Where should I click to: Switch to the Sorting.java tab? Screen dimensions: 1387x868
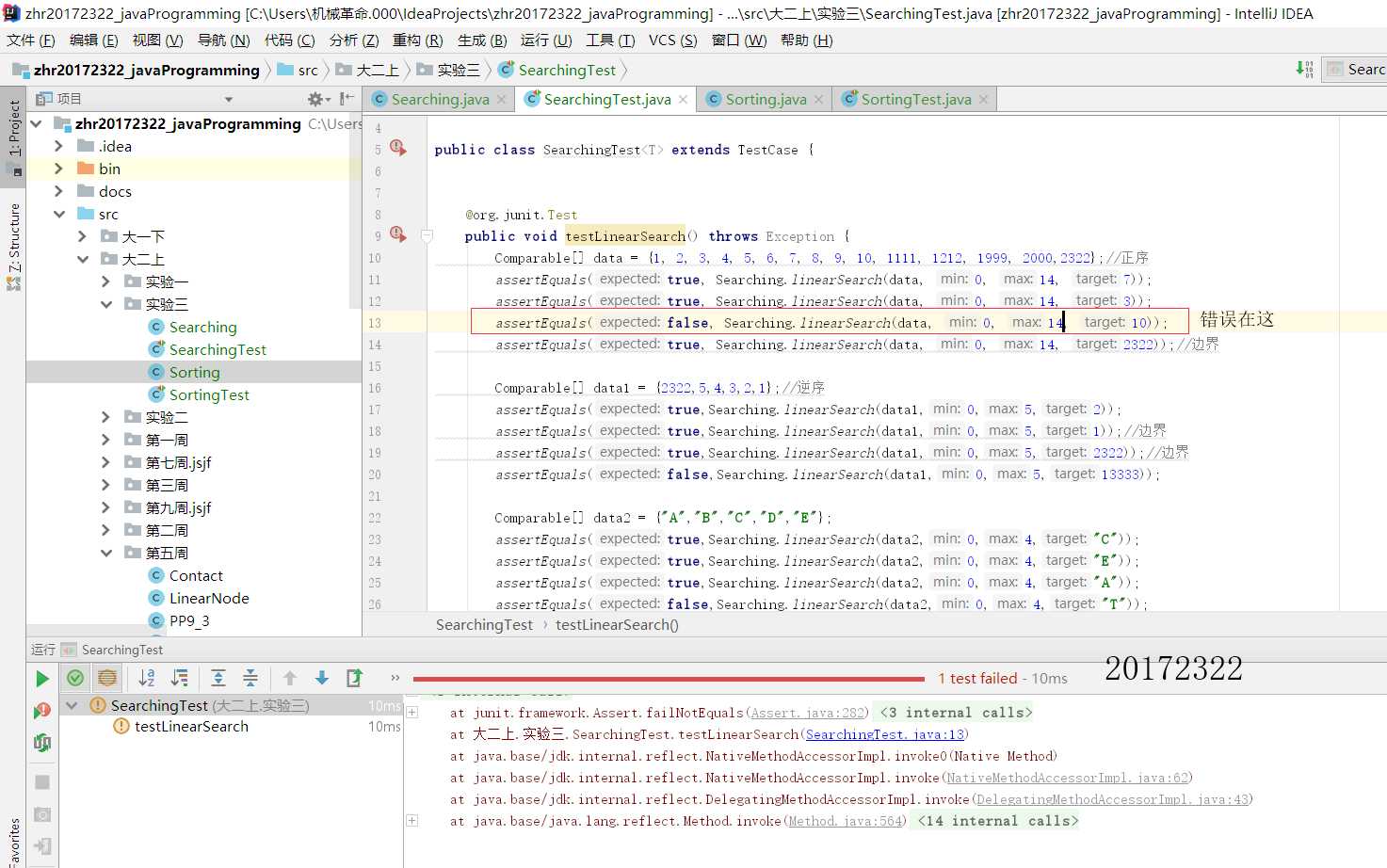[x=765, y=100]
